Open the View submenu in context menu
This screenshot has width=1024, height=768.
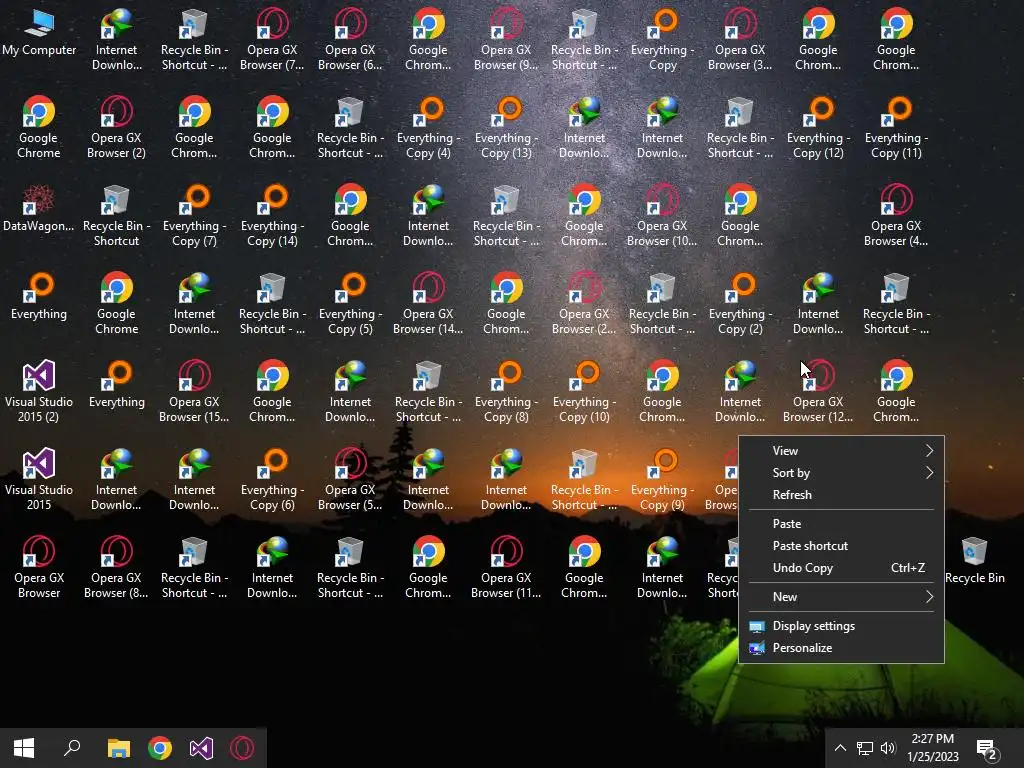tap(841, 451)
